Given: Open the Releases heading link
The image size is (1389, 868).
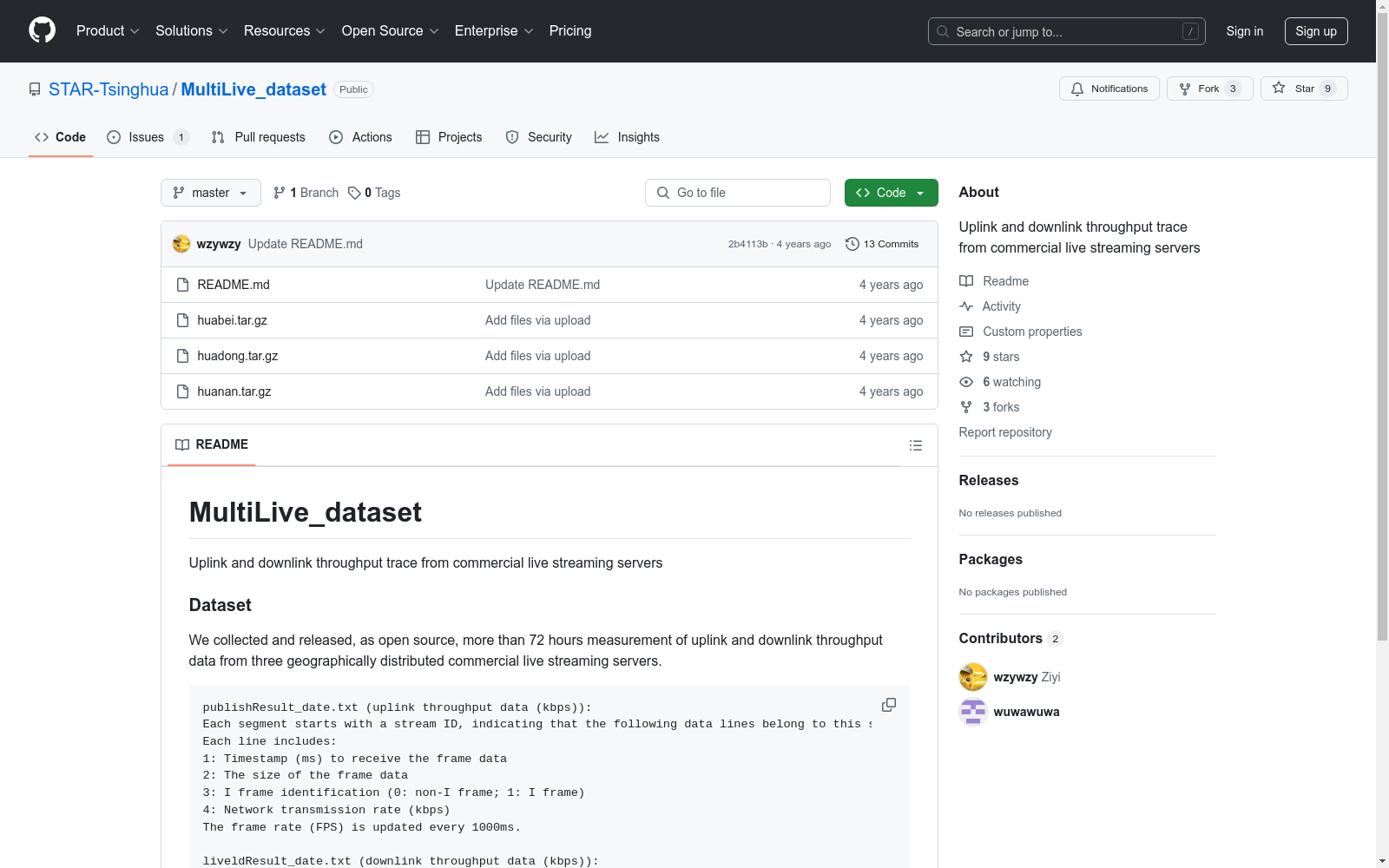Looking at the screenshot, I should point(989,481).
